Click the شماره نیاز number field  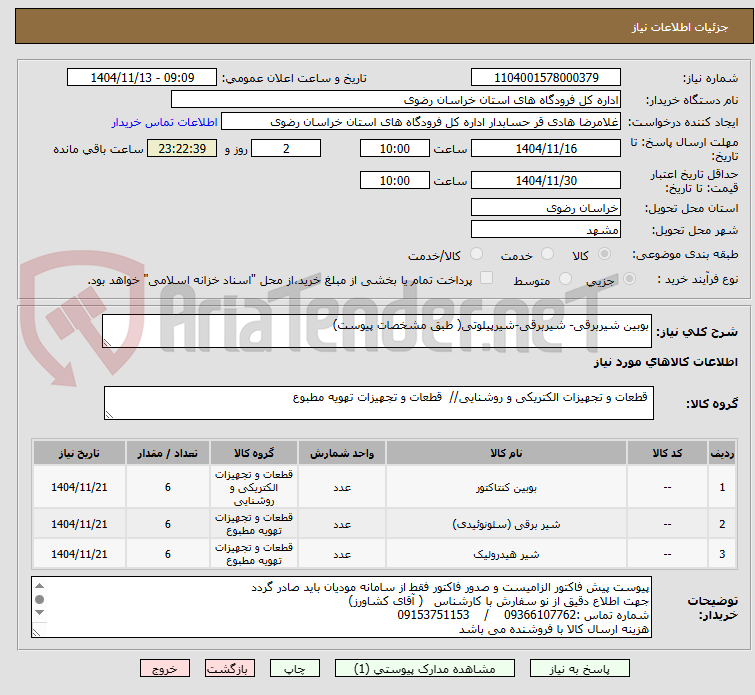click(x=546, y=78)
